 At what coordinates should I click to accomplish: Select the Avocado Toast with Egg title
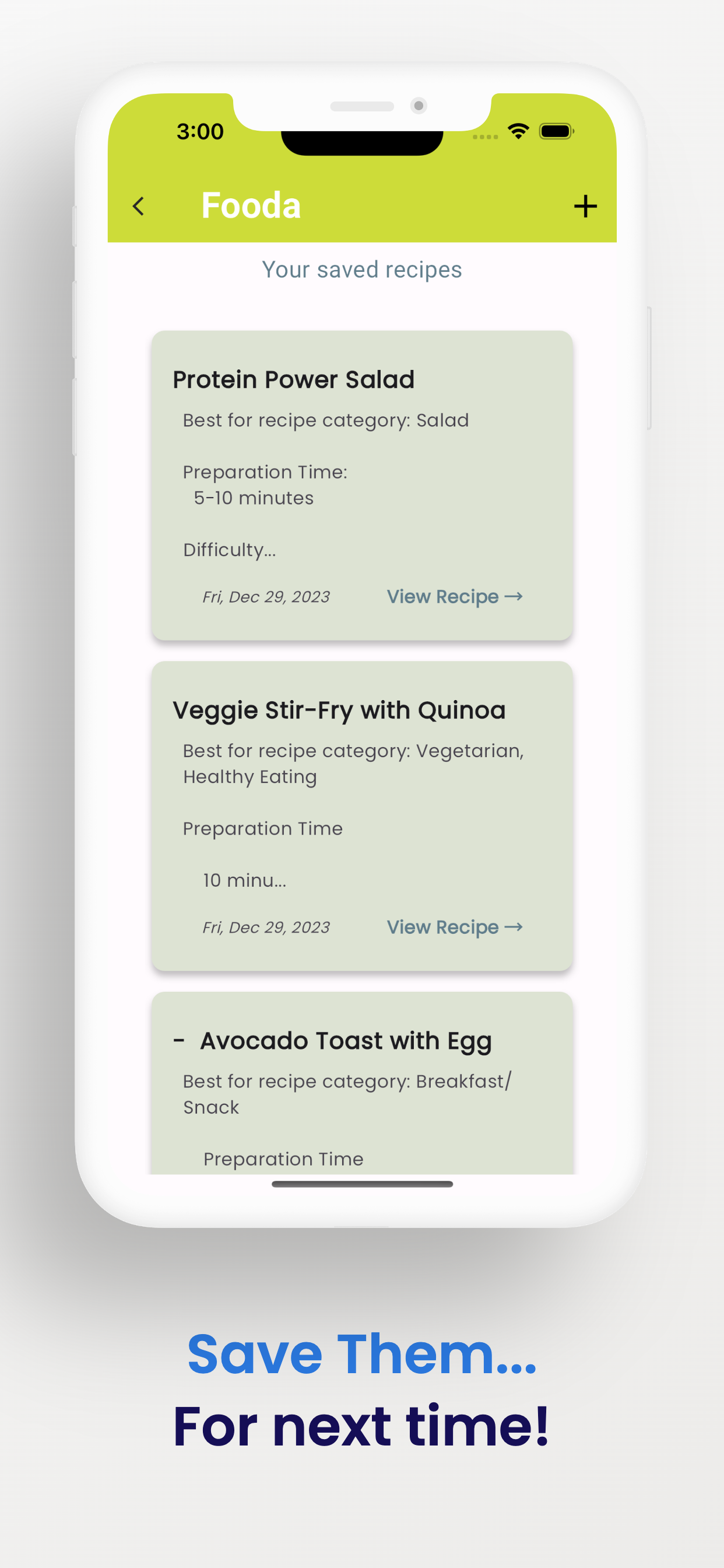coord(346,1041)
